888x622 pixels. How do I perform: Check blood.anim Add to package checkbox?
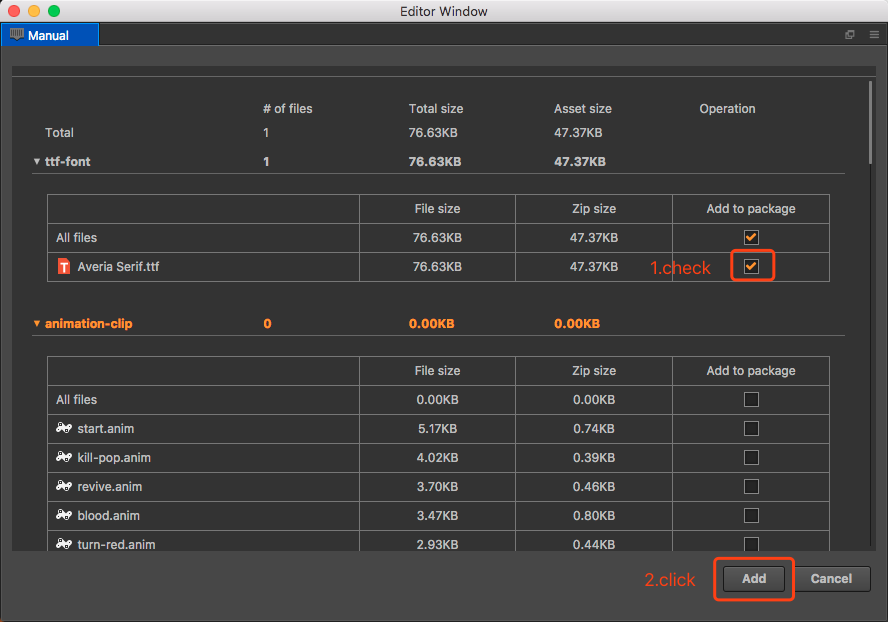click(751, 515)
